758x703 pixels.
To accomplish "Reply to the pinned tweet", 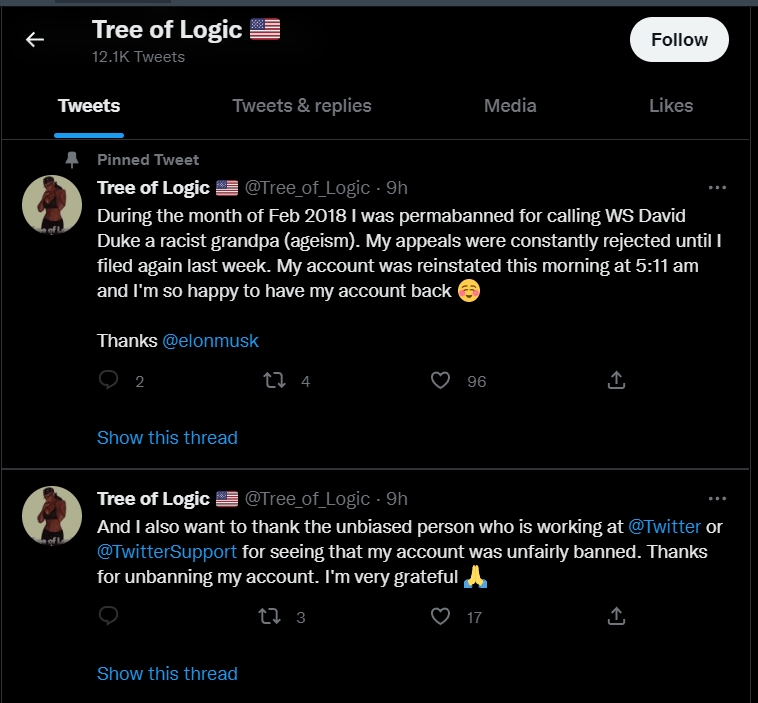I will click(108, 380).
